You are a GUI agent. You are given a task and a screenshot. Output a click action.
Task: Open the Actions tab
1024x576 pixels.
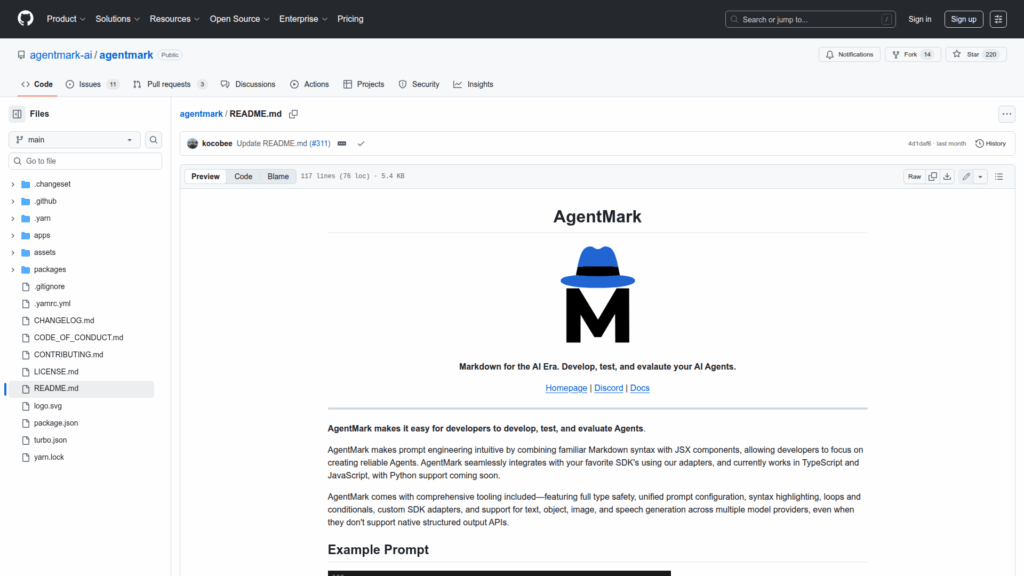coord(310,84)
